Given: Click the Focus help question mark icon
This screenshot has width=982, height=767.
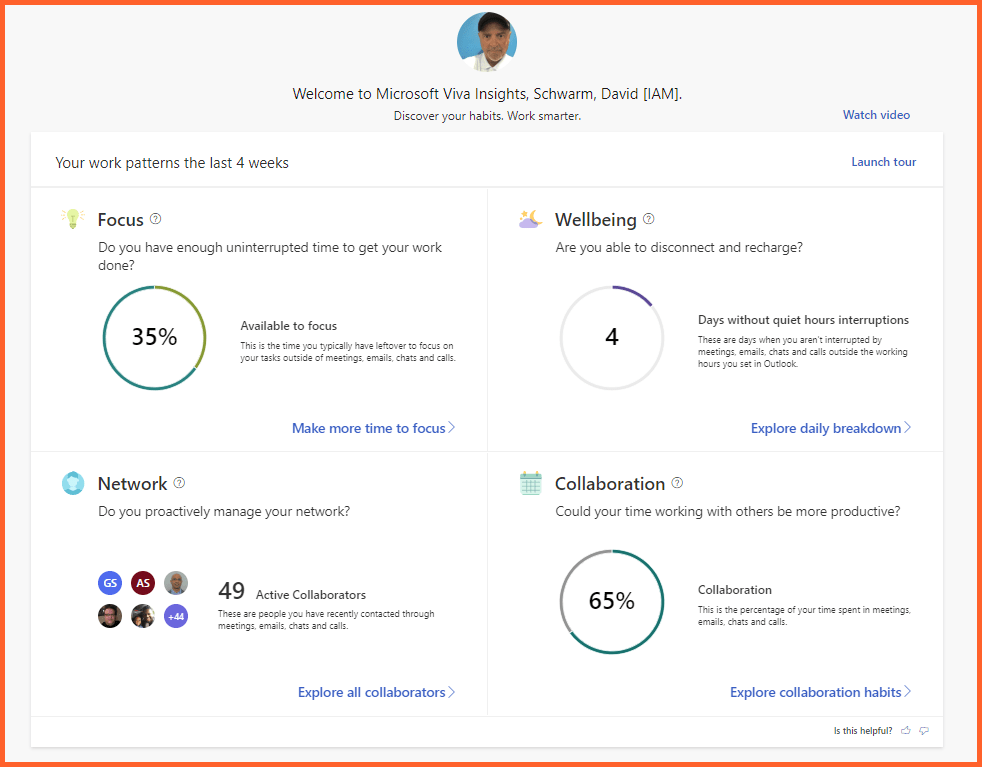Looking at the screenshot, I should (155, 219).
